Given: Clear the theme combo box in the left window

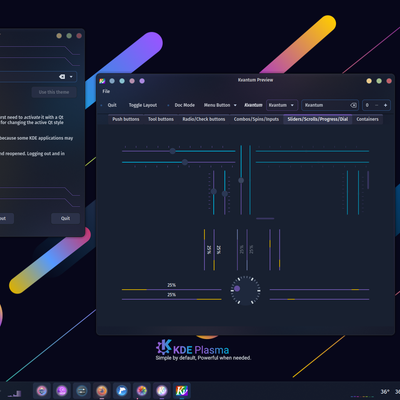Looking at the screenshot, I should [62, 77].
